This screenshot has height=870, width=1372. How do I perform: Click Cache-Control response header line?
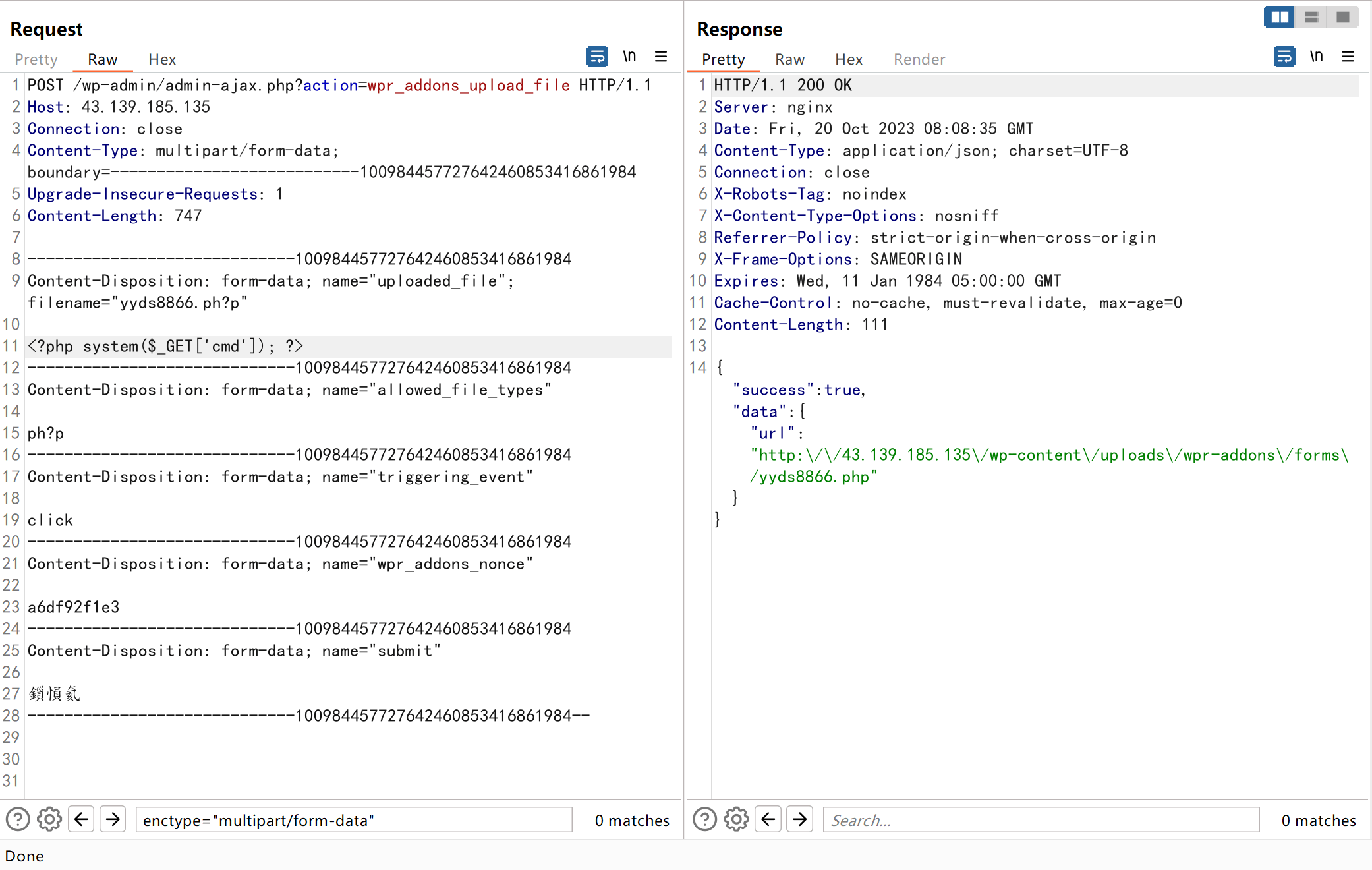pos(948,303)
